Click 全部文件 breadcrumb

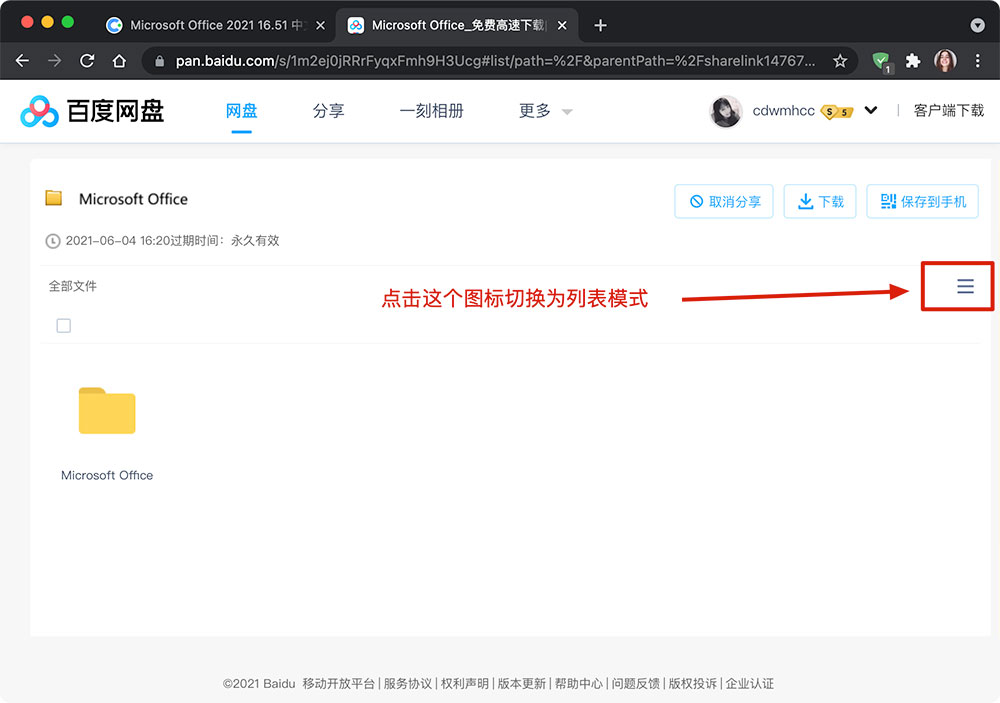tap(73, 286)
